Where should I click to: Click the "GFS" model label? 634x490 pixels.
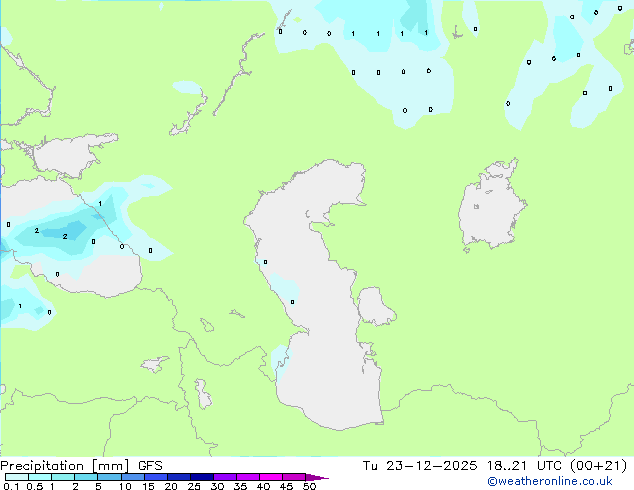coord(150,466)
